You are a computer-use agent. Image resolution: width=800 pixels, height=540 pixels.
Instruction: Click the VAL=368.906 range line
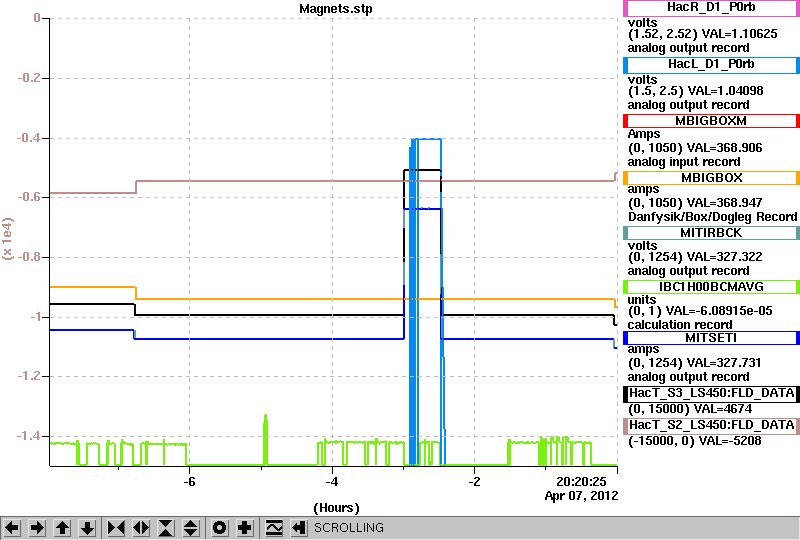pos(695,148)
